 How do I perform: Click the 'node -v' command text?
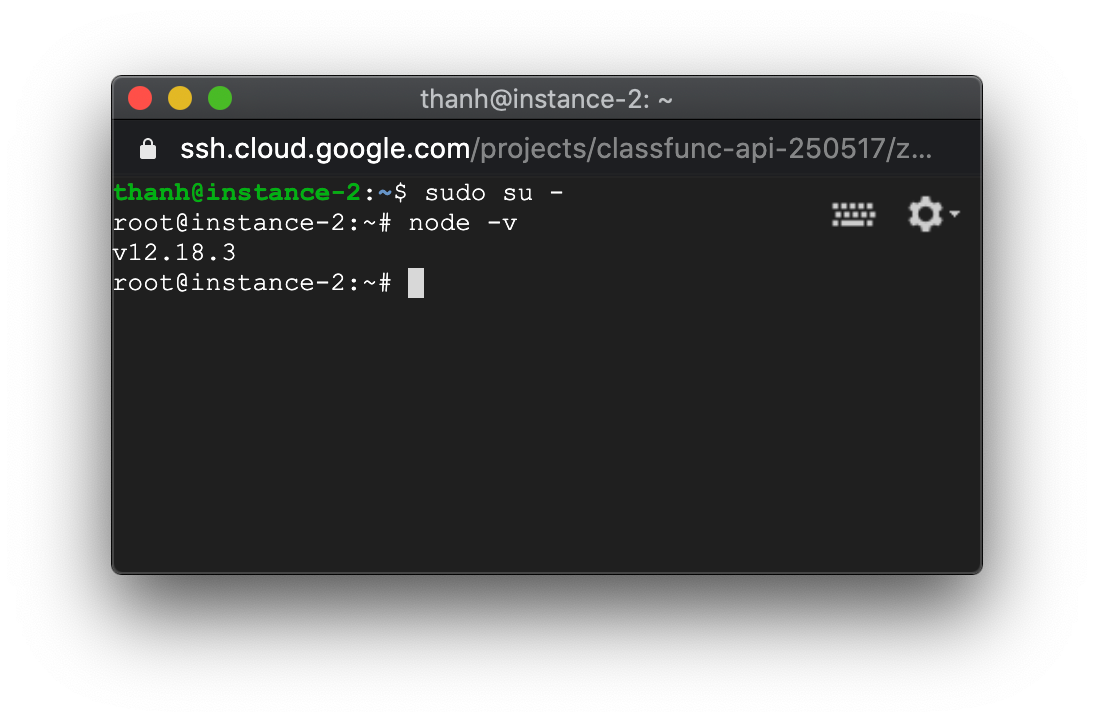point(462,223)
